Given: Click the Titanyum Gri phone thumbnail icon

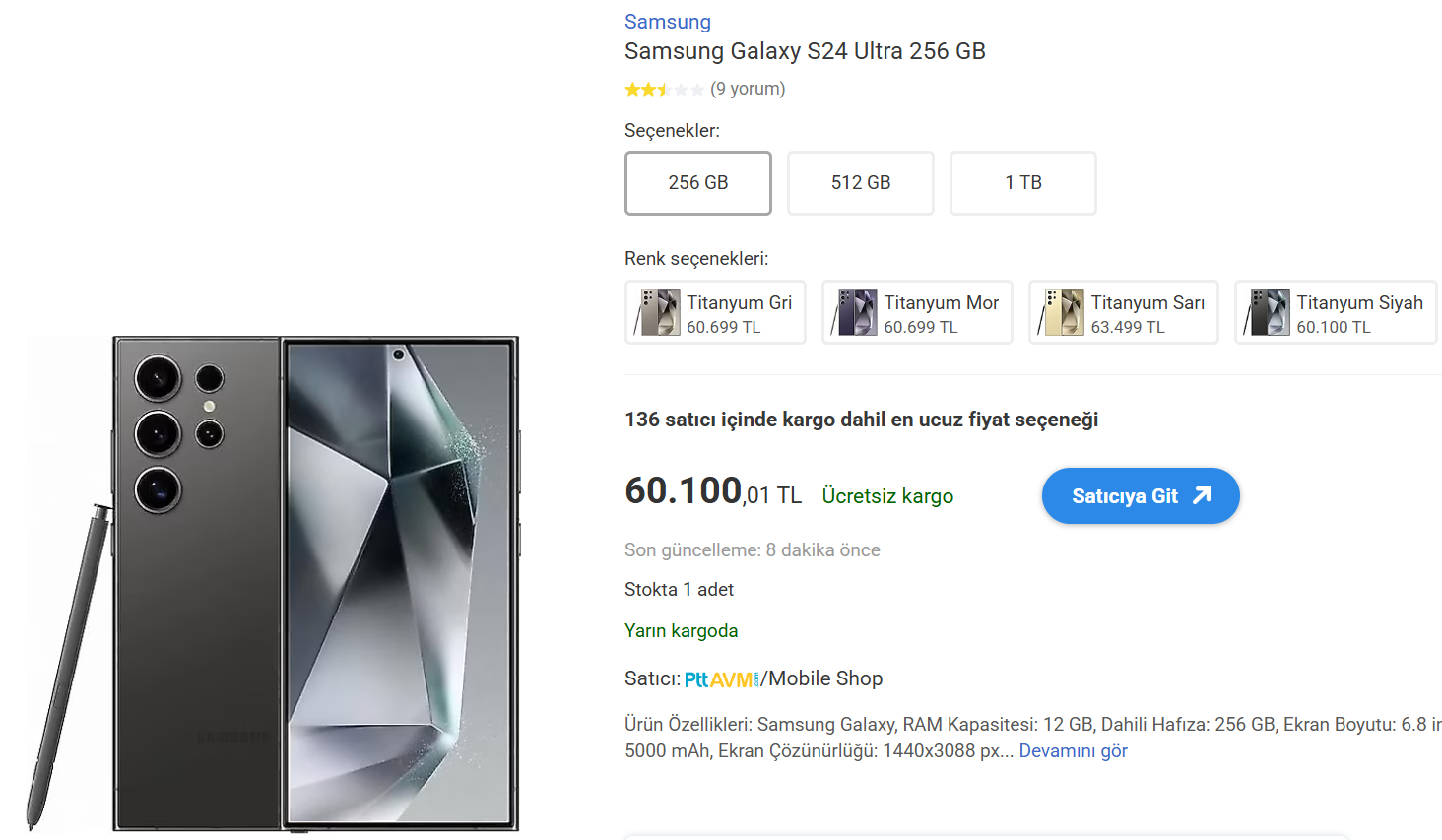Looking at the screenshot, I should click(x=658, y=312).
